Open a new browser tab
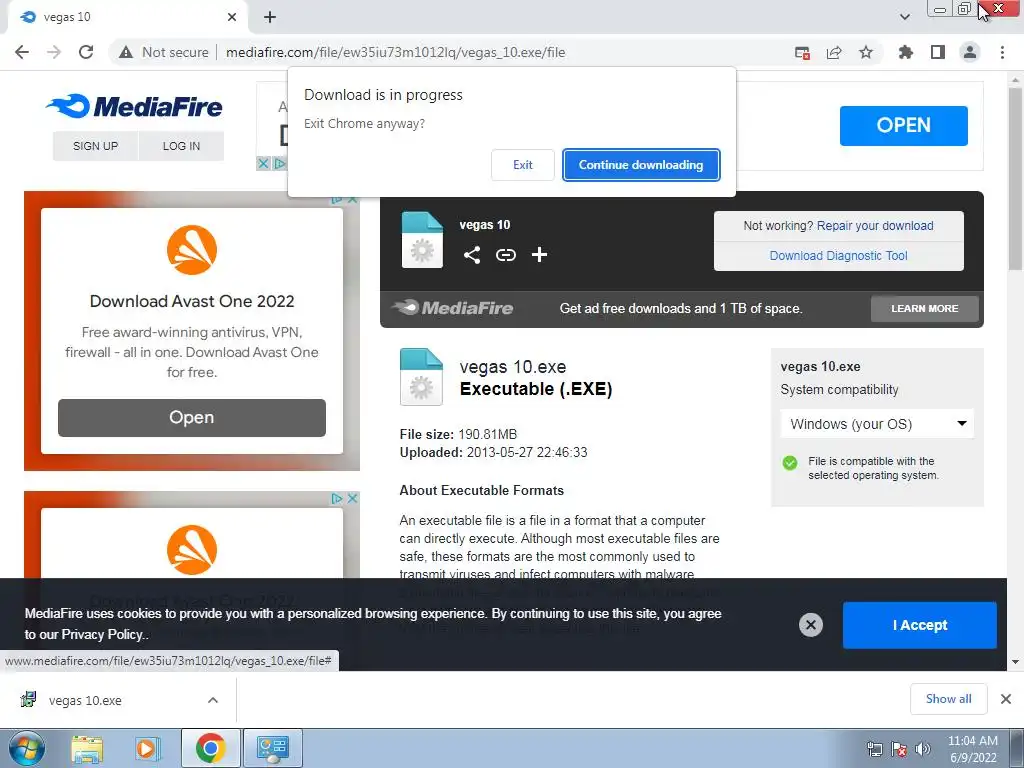Image resolution: width=1024 pixels, height=768 pixels. click(270, 17)
